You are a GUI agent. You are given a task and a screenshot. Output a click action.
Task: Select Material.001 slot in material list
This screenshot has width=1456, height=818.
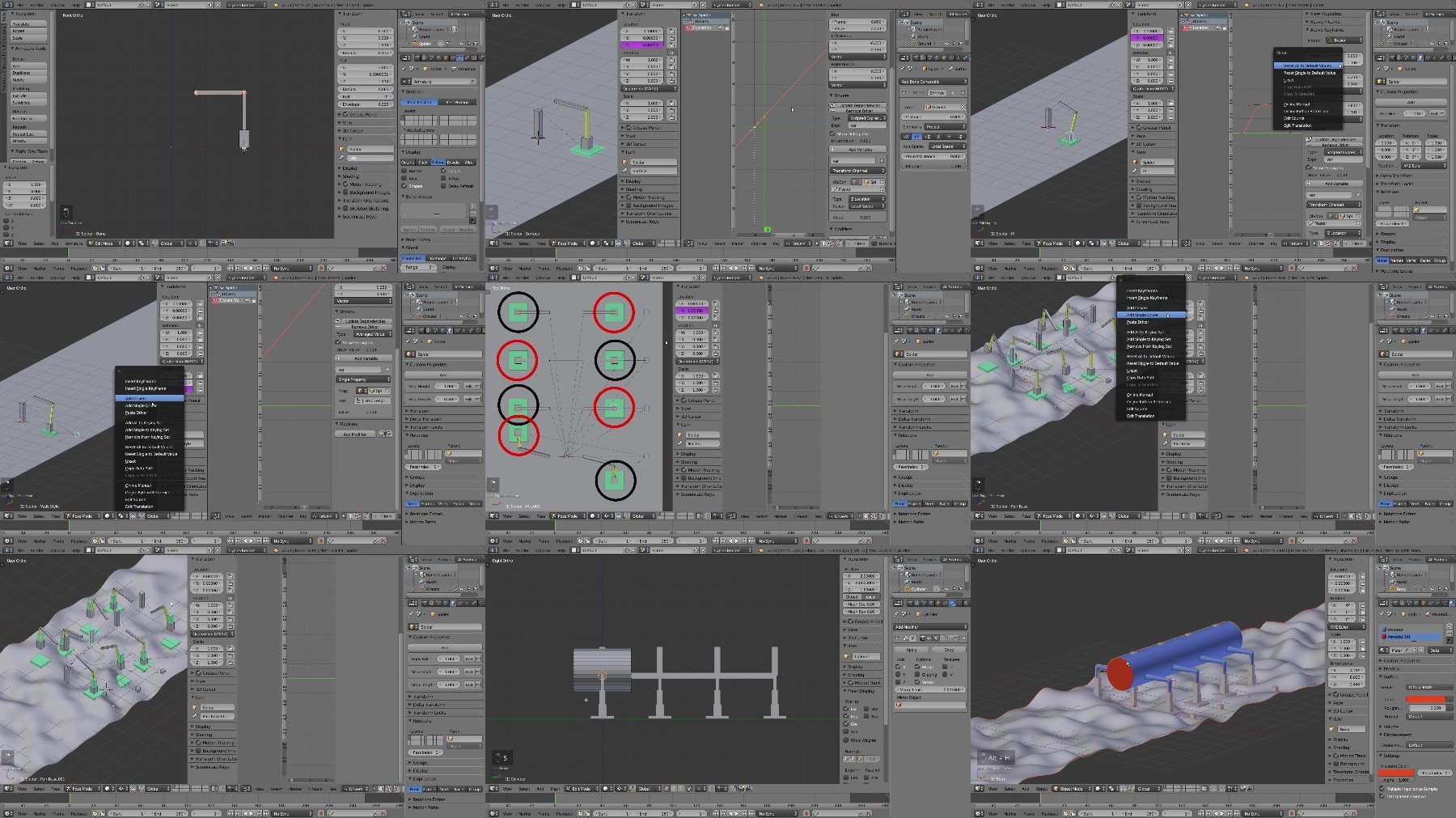(1411, 637)
